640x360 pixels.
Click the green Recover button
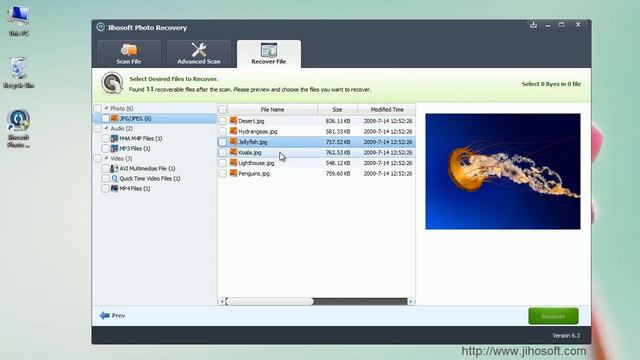553,316
